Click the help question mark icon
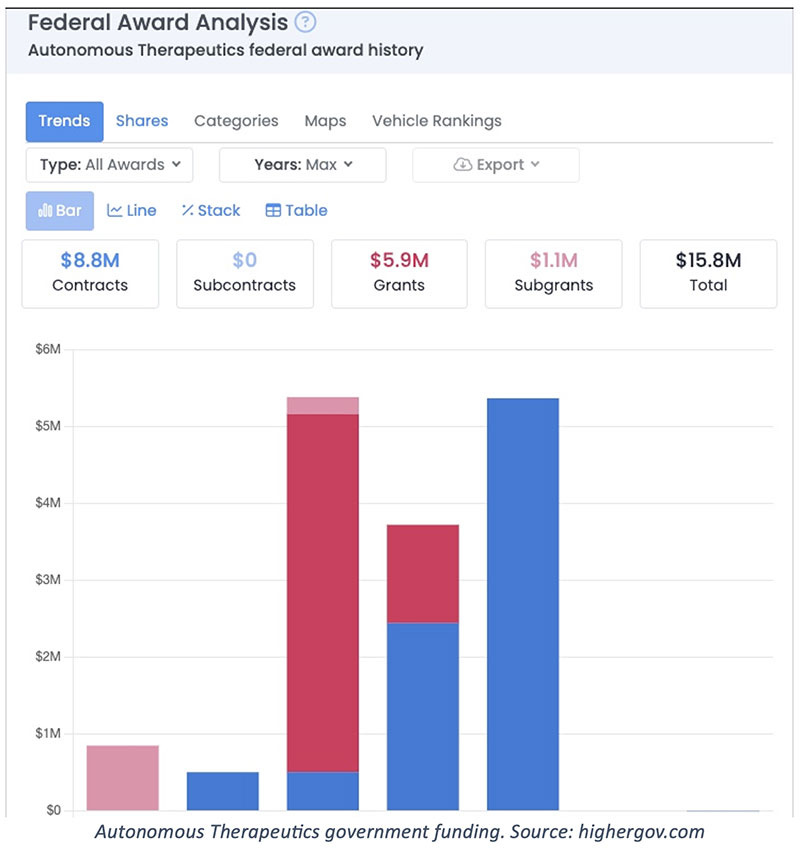The width and height of the screenshot is (800, 848). pyautogui.click(x=305, y=22)
